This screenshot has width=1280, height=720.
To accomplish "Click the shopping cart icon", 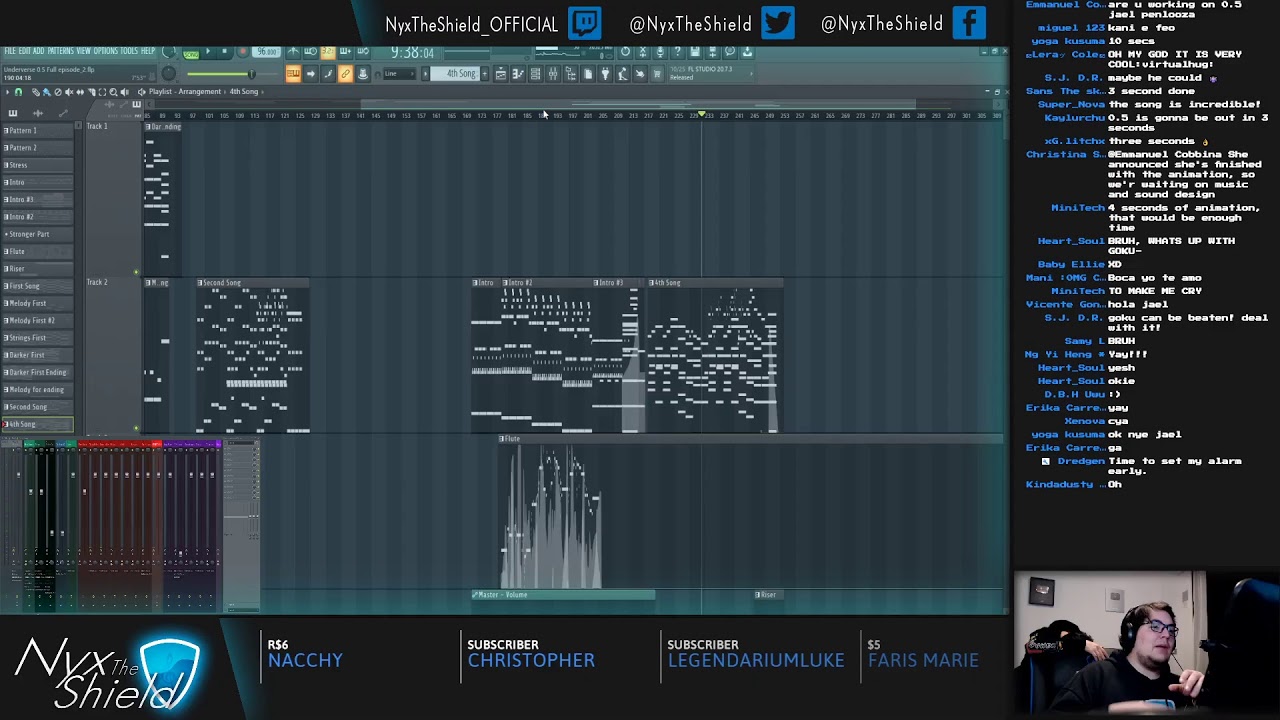I will [657, 74].
